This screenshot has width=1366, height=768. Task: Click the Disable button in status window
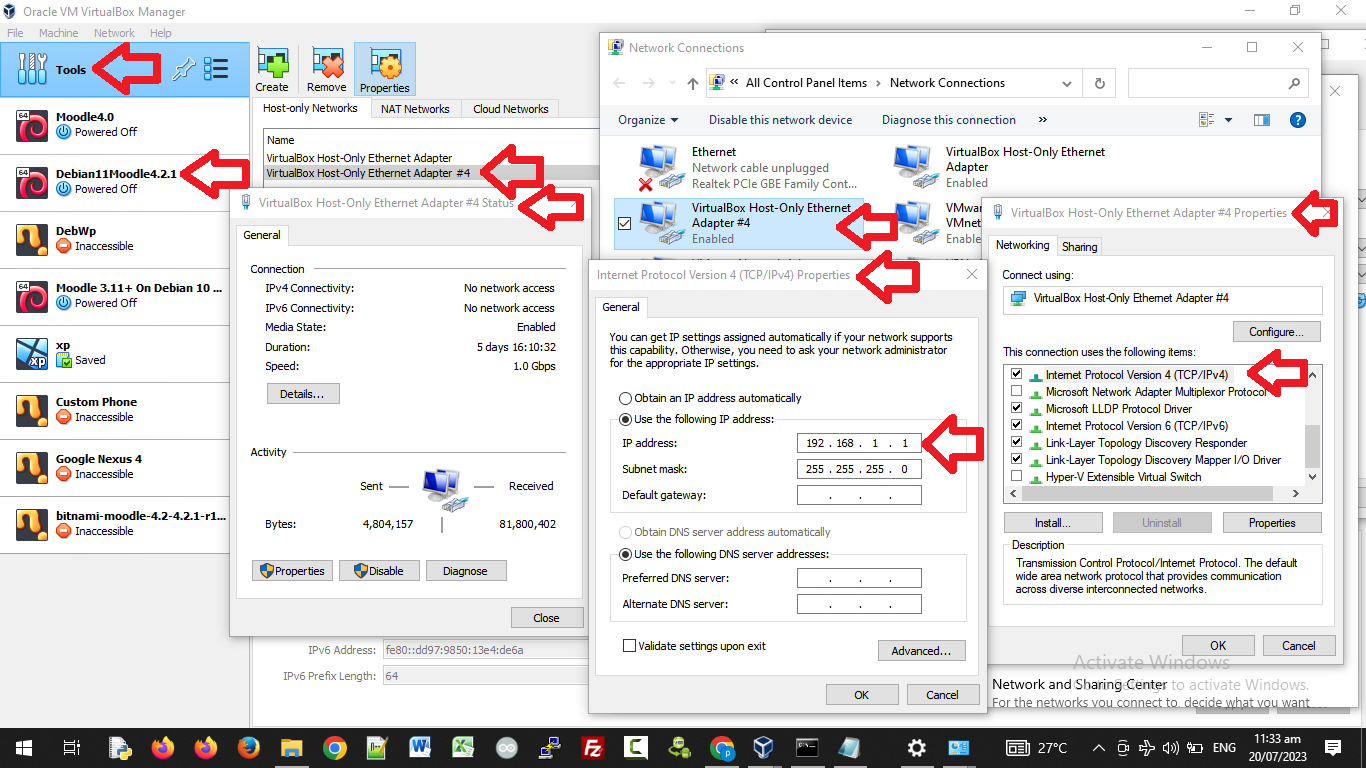(378, 571)
